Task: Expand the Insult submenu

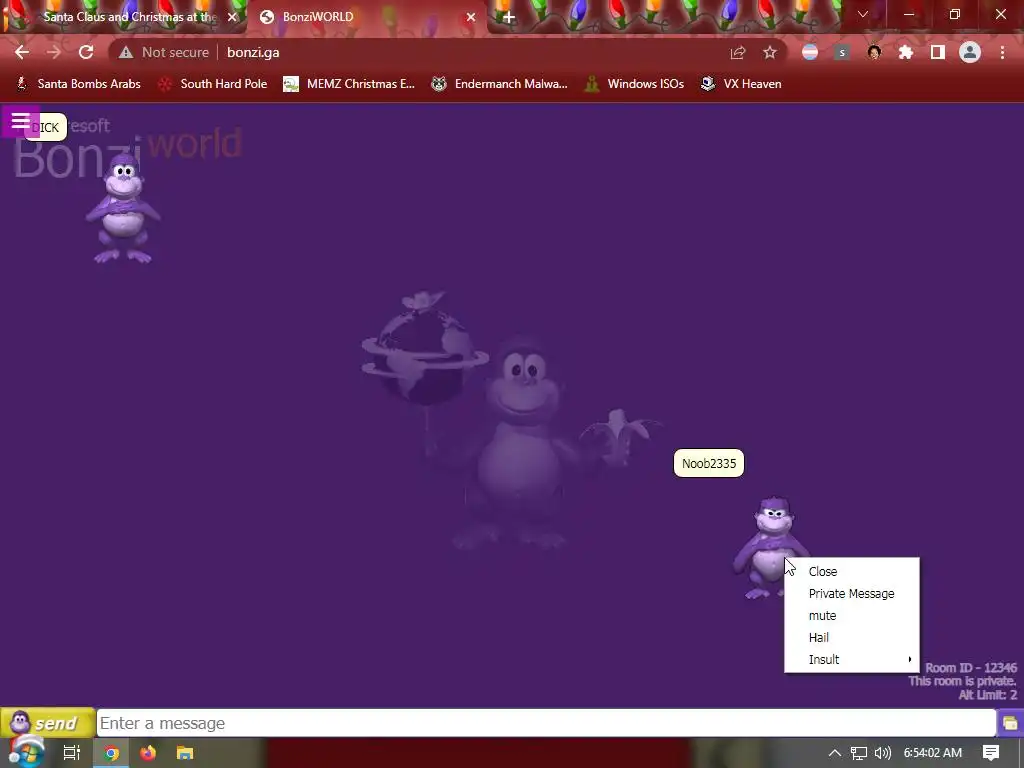Action: click(852, 660)
